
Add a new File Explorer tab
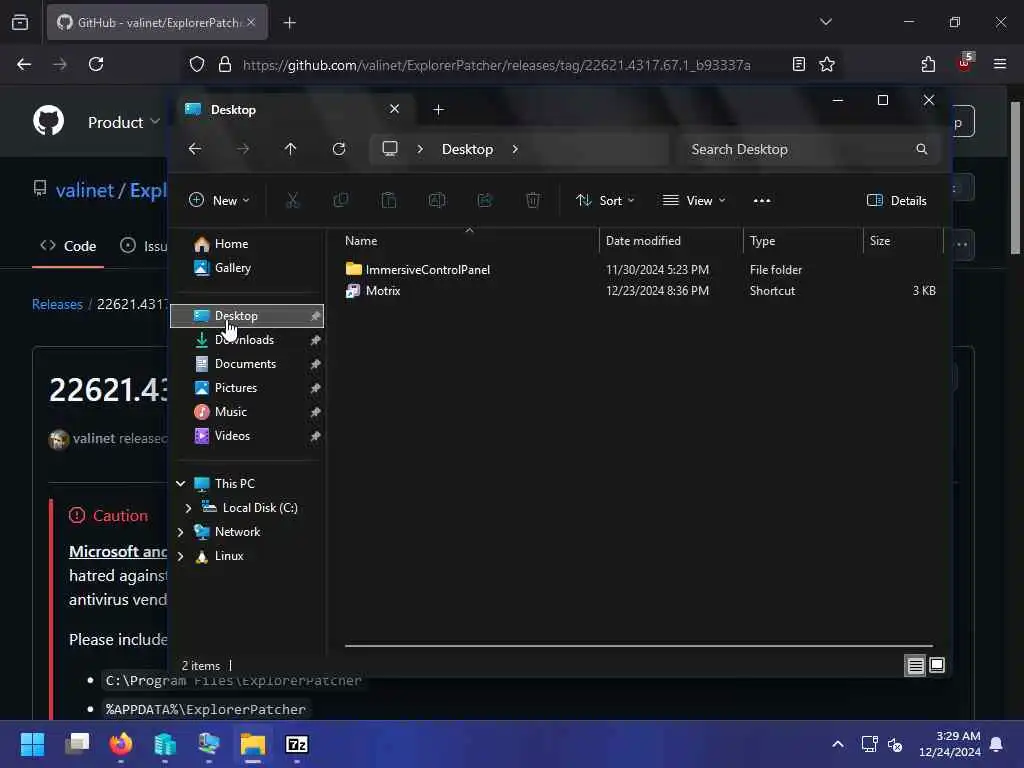(x=438, y=110)
